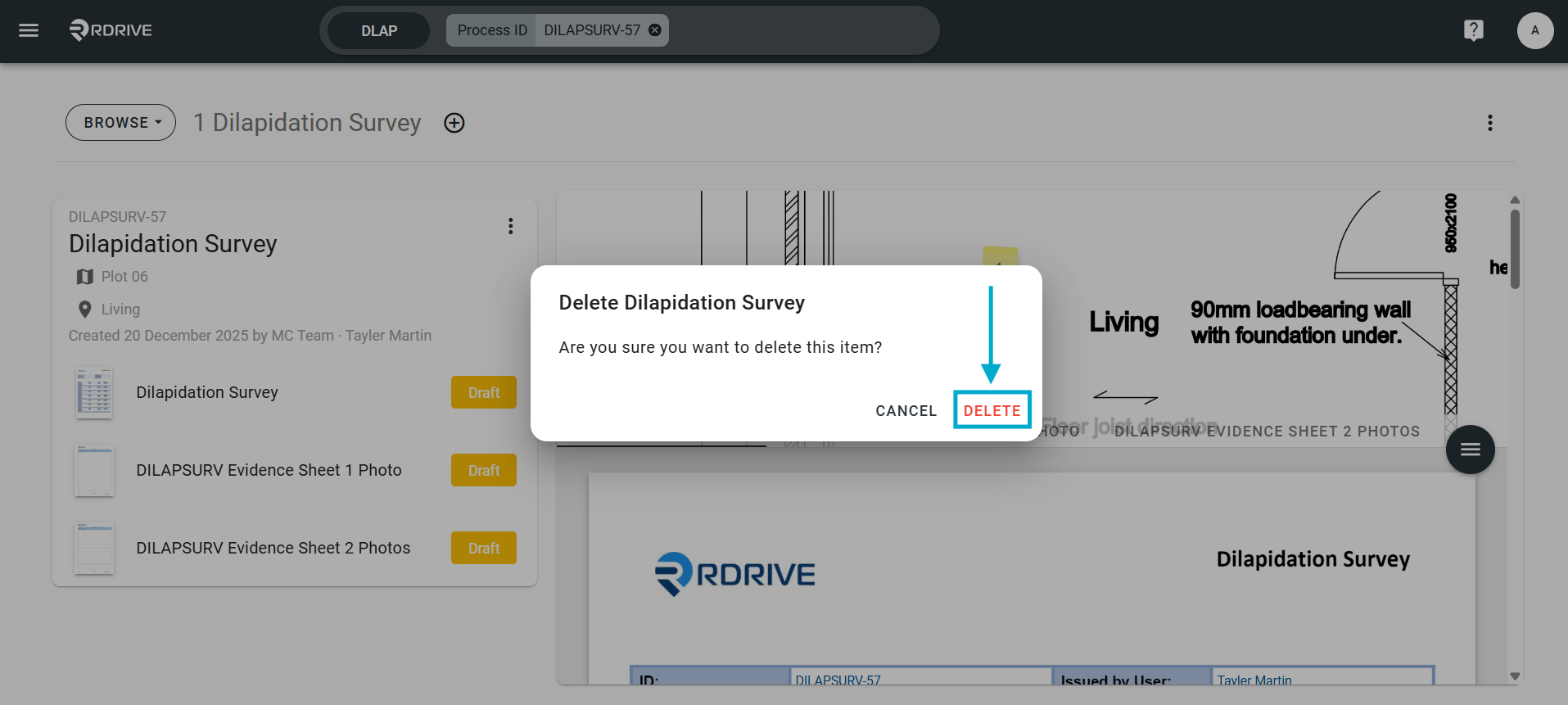Click the Plot 06 map icon
The width and height of the screenshot is (1568, 705).
84,277
